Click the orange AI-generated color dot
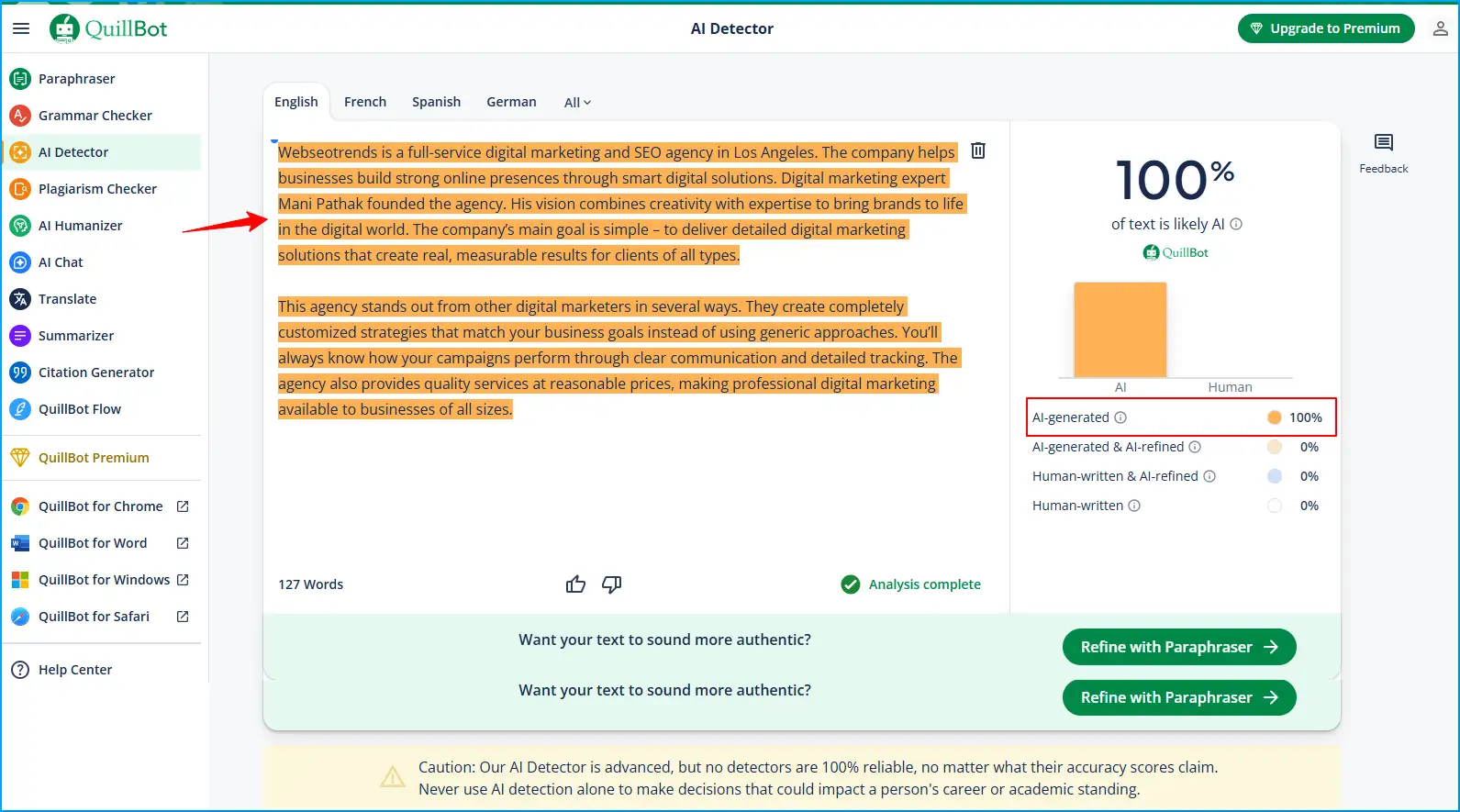Image resolution: width=1460 pixels, height=812 pixels. coord(1275,417)
